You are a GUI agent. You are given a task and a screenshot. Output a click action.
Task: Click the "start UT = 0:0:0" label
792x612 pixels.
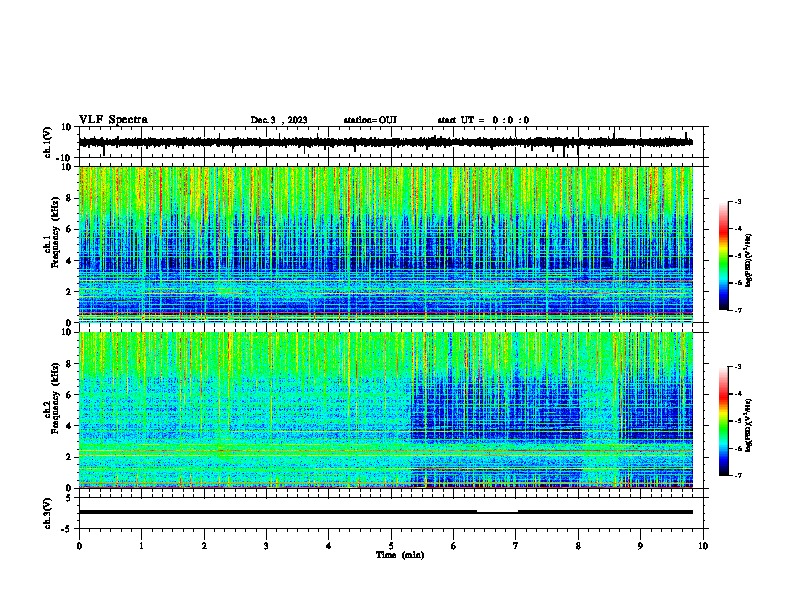[x=483, y=120]
